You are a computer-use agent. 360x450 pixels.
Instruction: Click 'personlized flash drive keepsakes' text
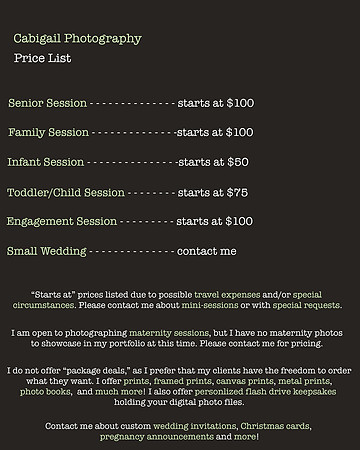click(265, 392)
